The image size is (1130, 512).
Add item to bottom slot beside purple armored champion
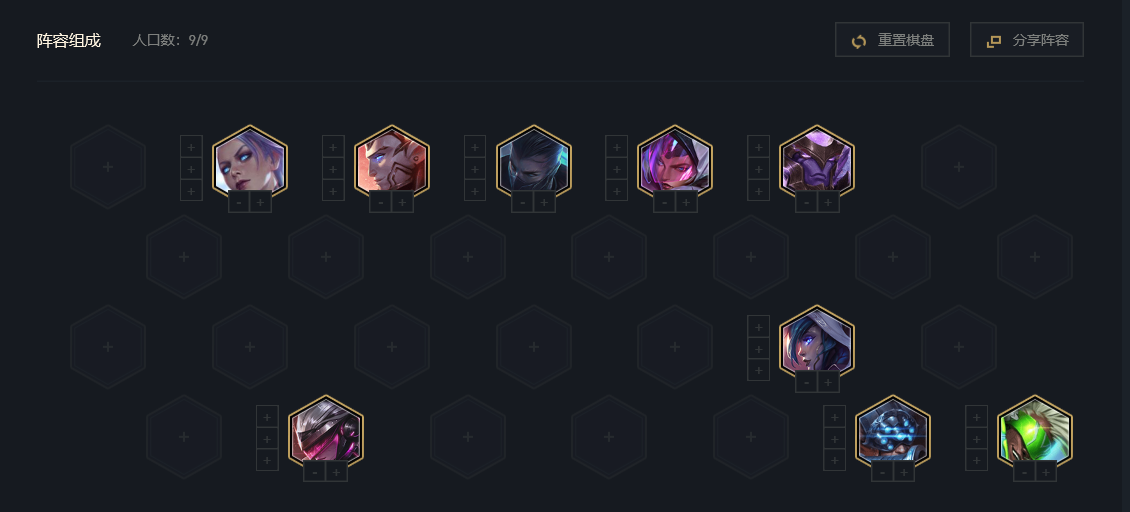coord(758,191)
